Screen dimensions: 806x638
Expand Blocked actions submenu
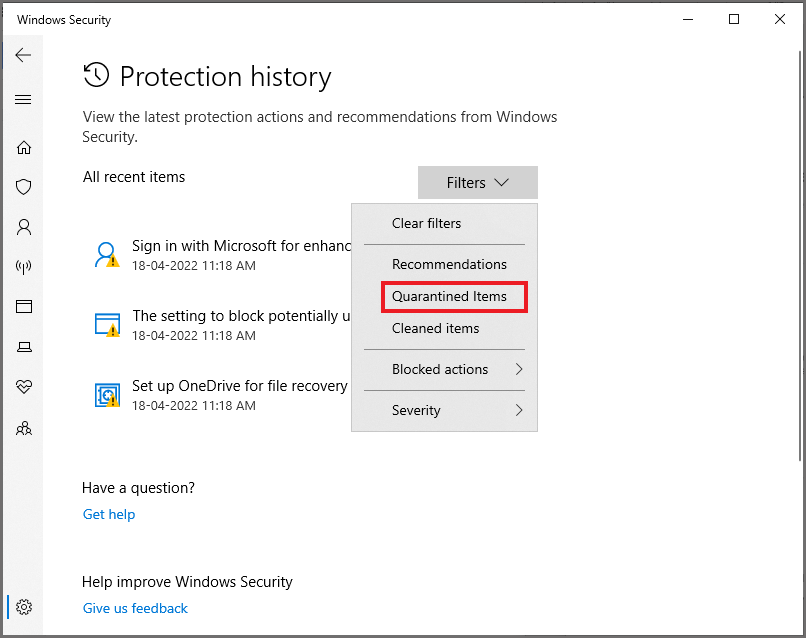click(444, 369)
